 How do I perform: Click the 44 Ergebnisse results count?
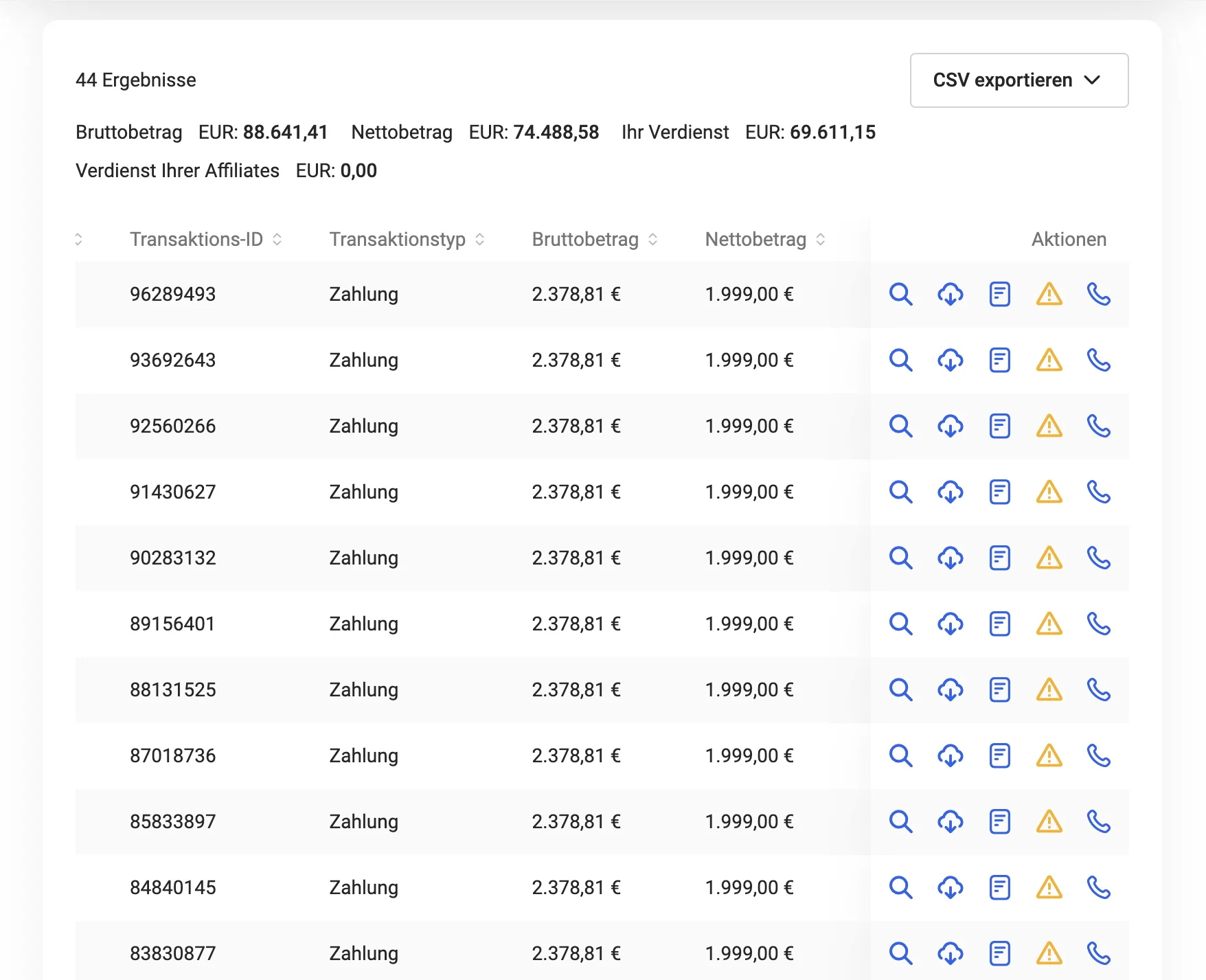coord(136,80)
